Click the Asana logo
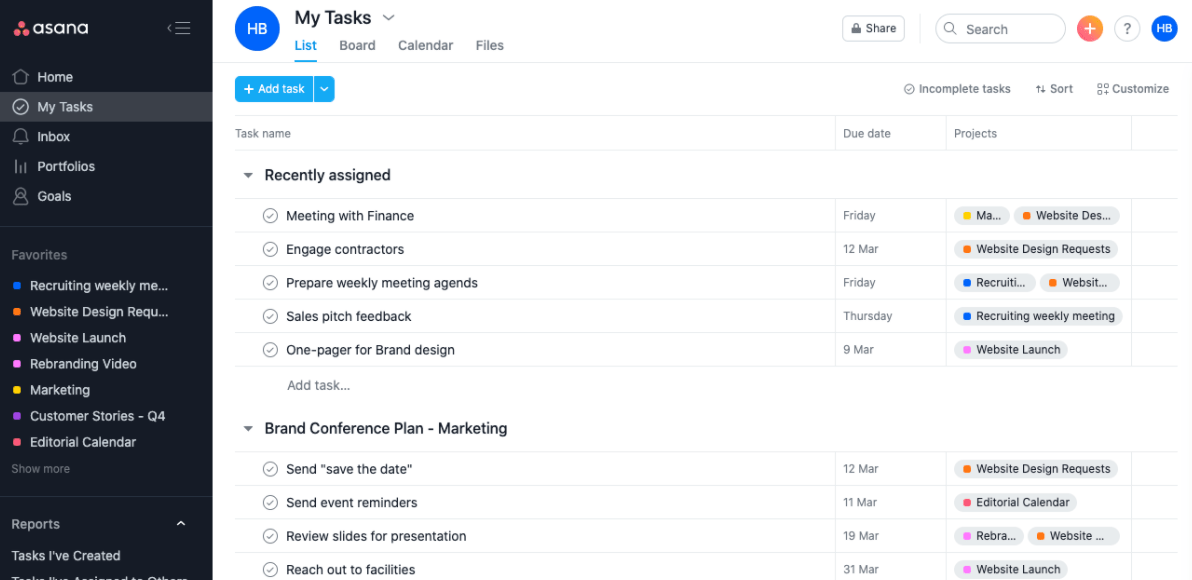This screenshot has height=580, width=1192. [x=51, y=29]
